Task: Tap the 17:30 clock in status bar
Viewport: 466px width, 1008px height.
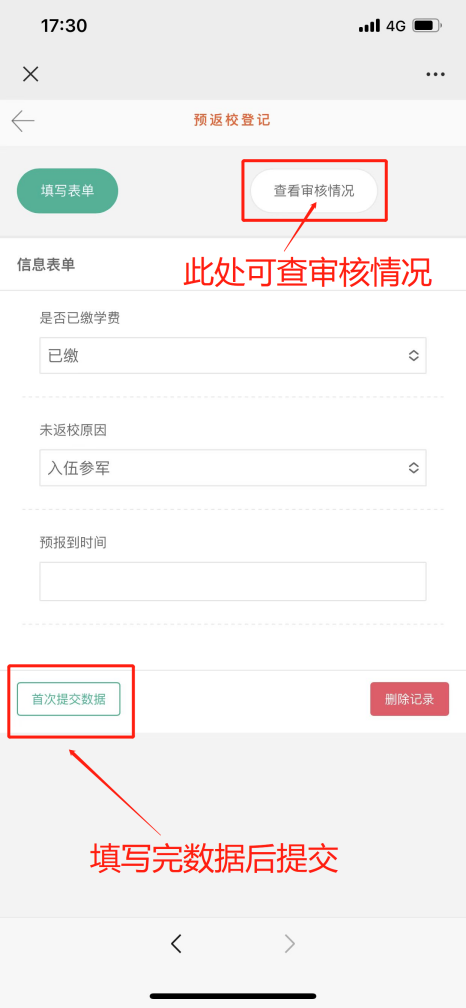Action: tap(64, 26)
